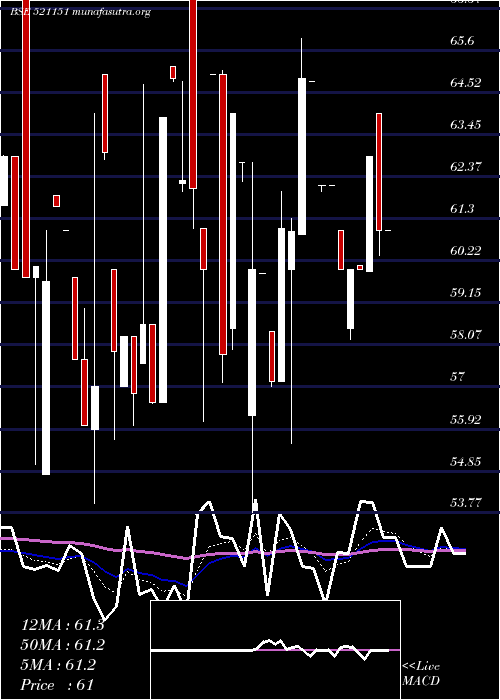Click the BSE 521151 munafasutra.org title
500x700 pixels.
[x=80, y=12]
